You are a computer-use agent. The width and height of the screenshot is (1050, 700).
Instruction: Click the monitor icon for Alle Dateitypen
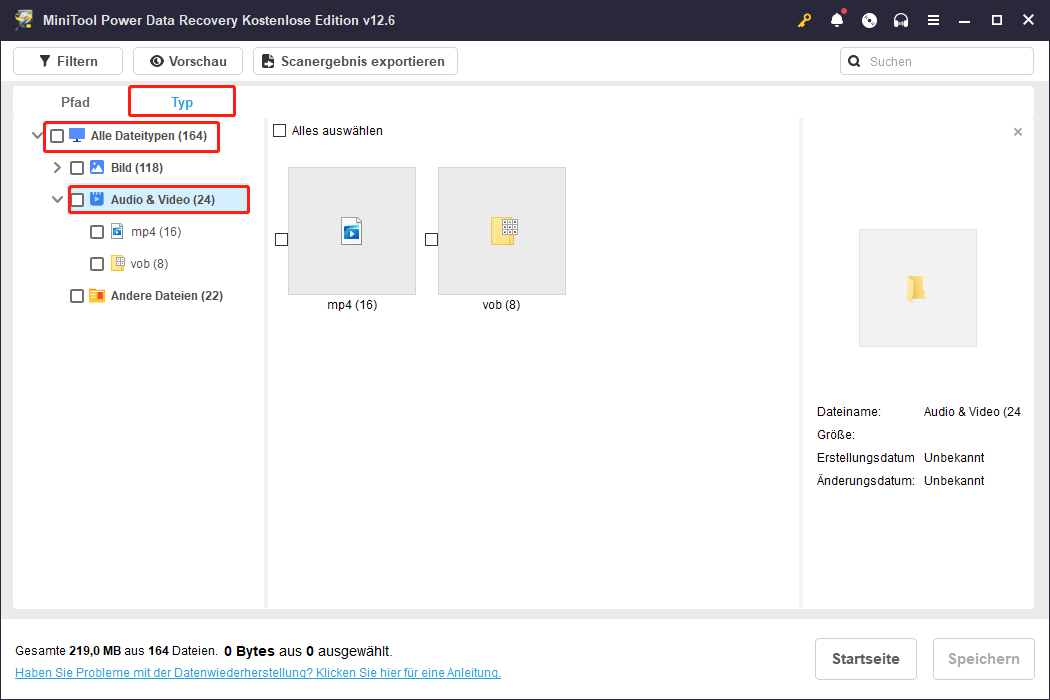(77, 135)
